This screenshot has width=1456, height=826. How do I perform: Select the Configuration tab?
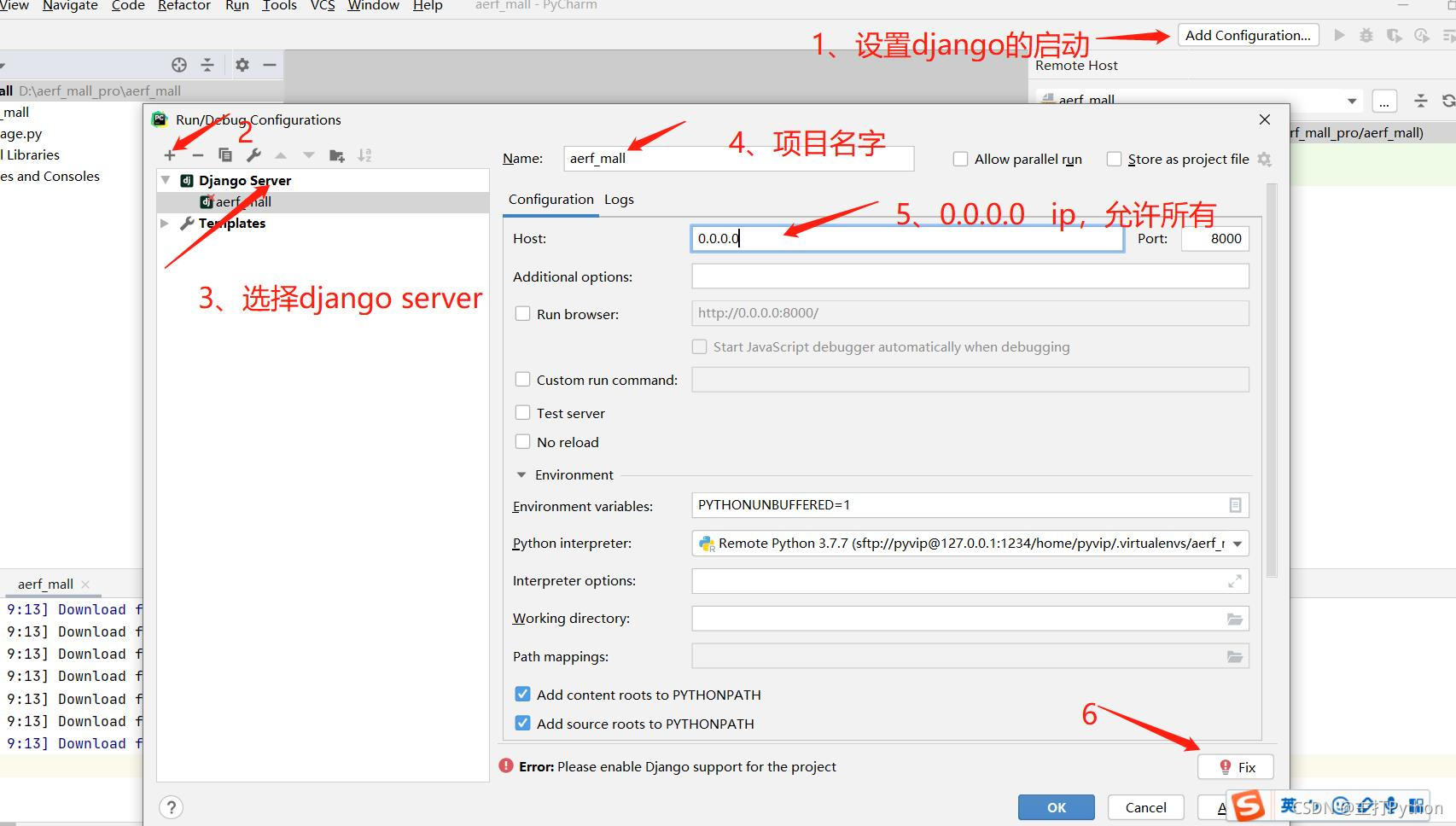(551, 200)
